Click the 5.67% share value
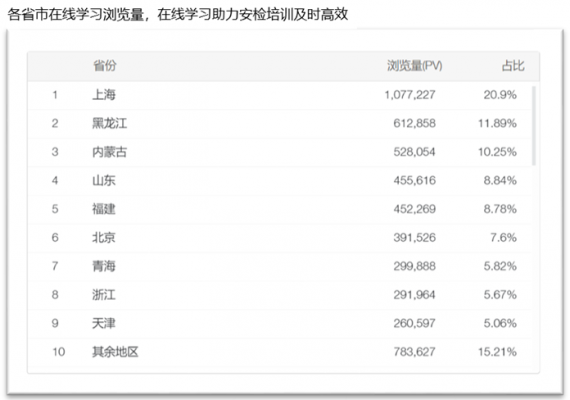 (500, 295)
